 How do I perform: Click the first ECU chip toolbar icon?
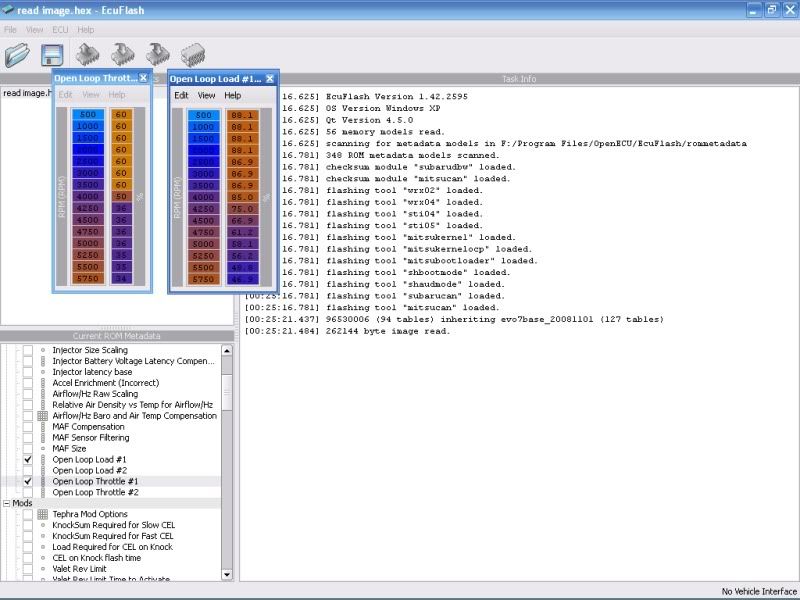[90, 55]
